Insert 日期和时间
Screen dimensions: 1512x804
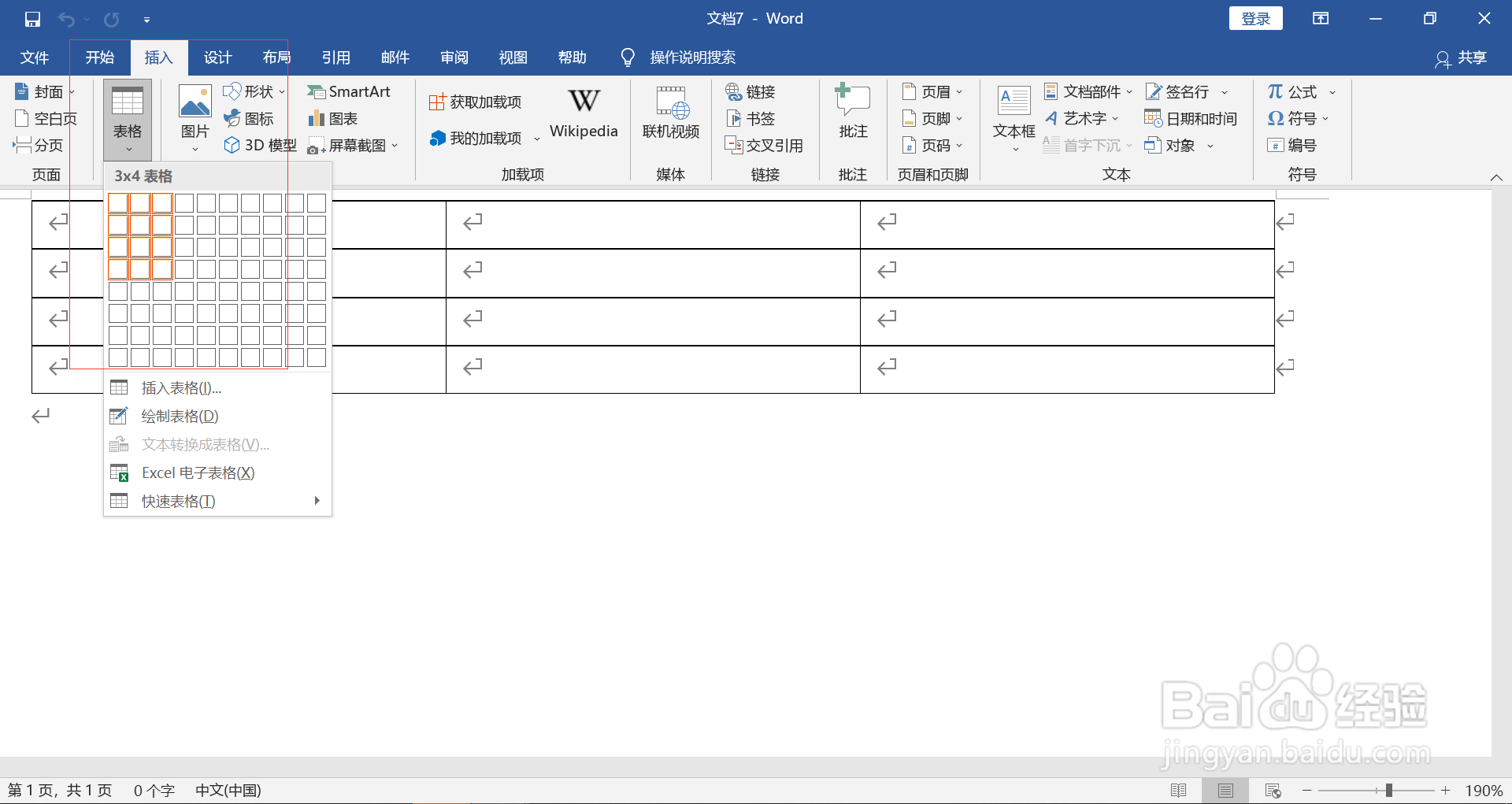(1190, 119)
